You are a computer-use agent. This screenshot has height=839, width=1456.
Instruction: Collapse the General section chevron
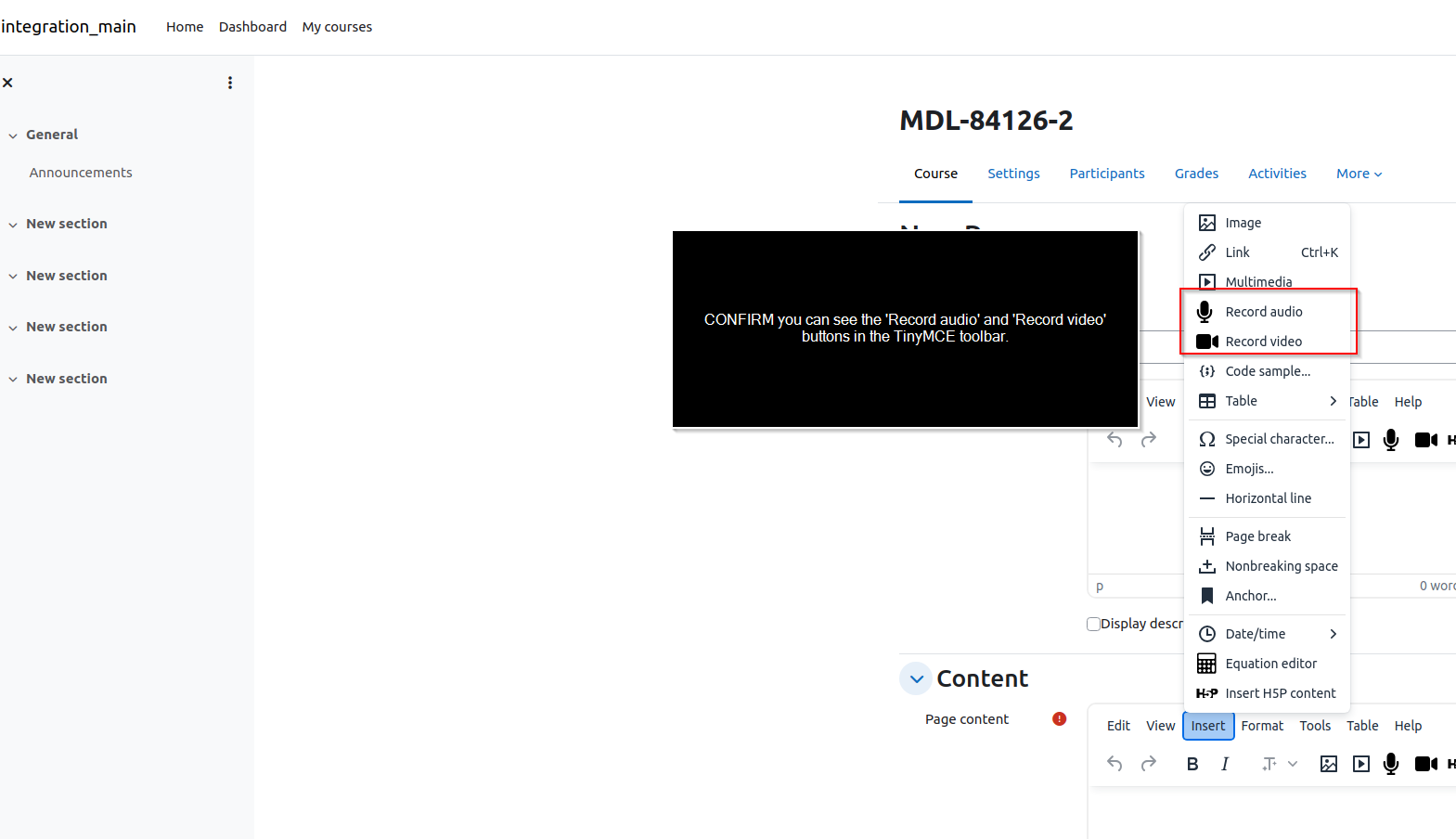[x=13, y=136]
